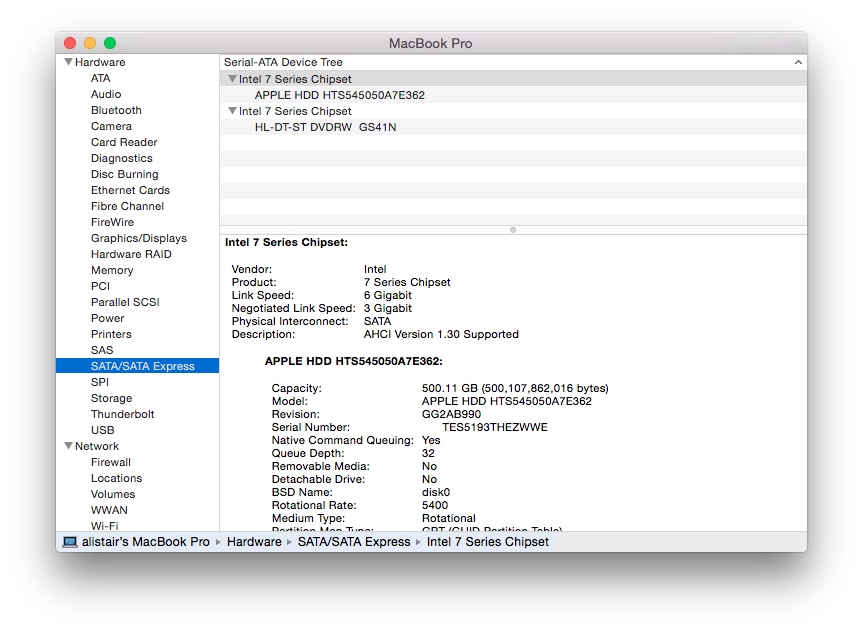
Task: Open WWAN under Network
Action: 109,510
